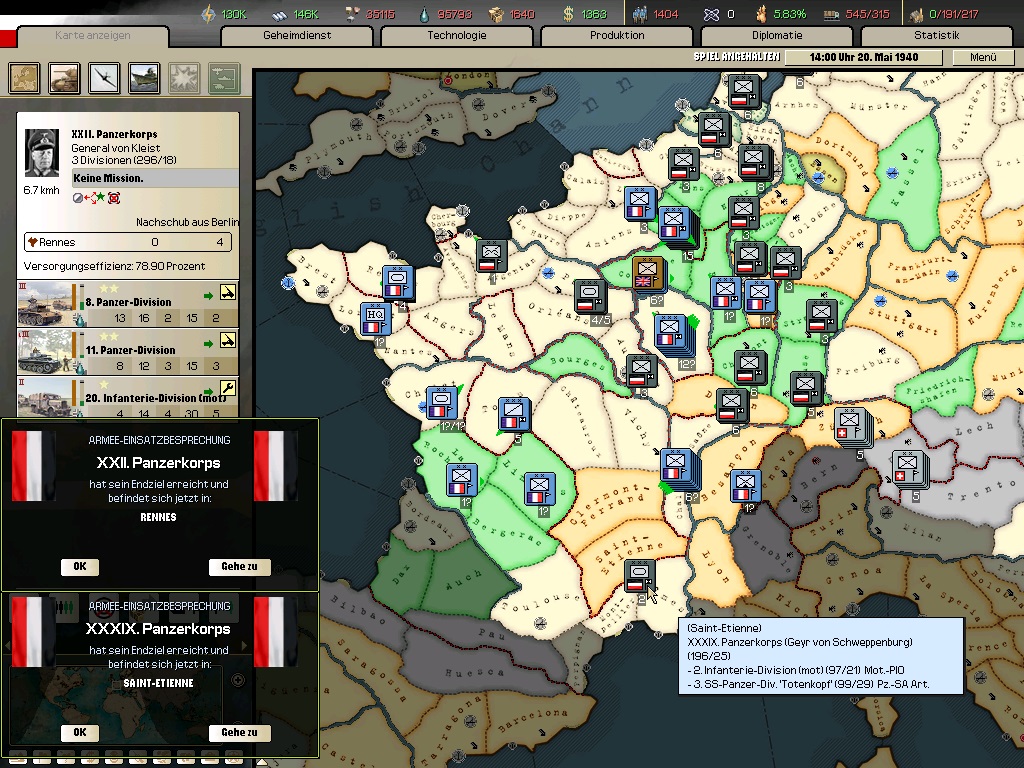Screen dimensions: 1024x768
Task: Confirm OK on XXII. Panzerkorps message
Action: [x=80, y=566]
